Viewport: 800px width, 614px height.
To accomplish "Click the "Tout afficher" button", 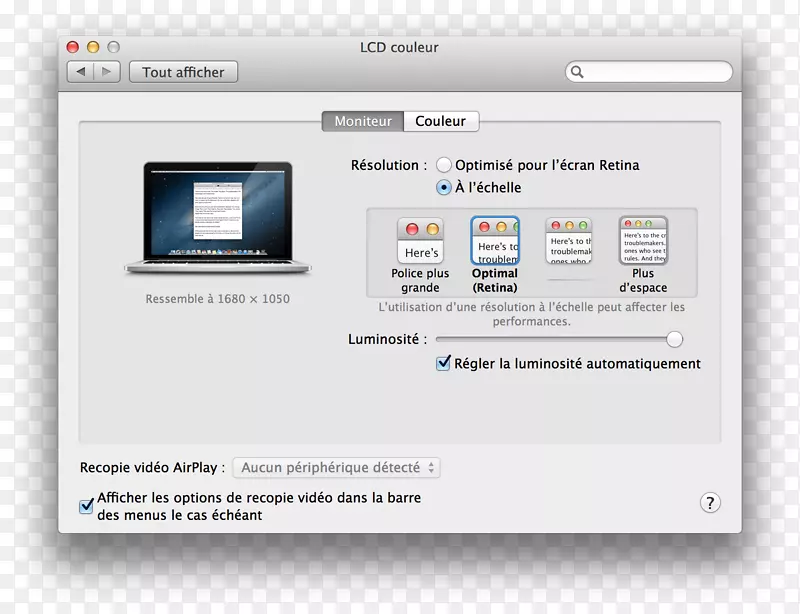I will [x=183, y=71].
